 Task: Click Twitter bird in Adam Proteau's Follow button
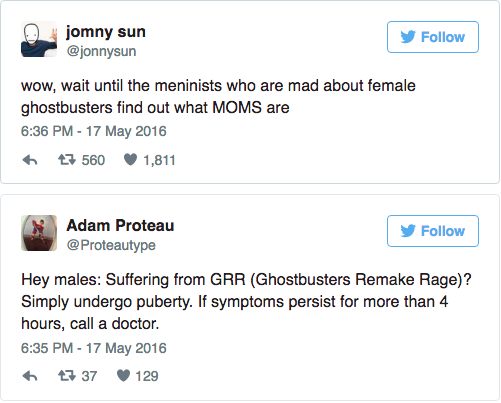(x=408, y=231)
